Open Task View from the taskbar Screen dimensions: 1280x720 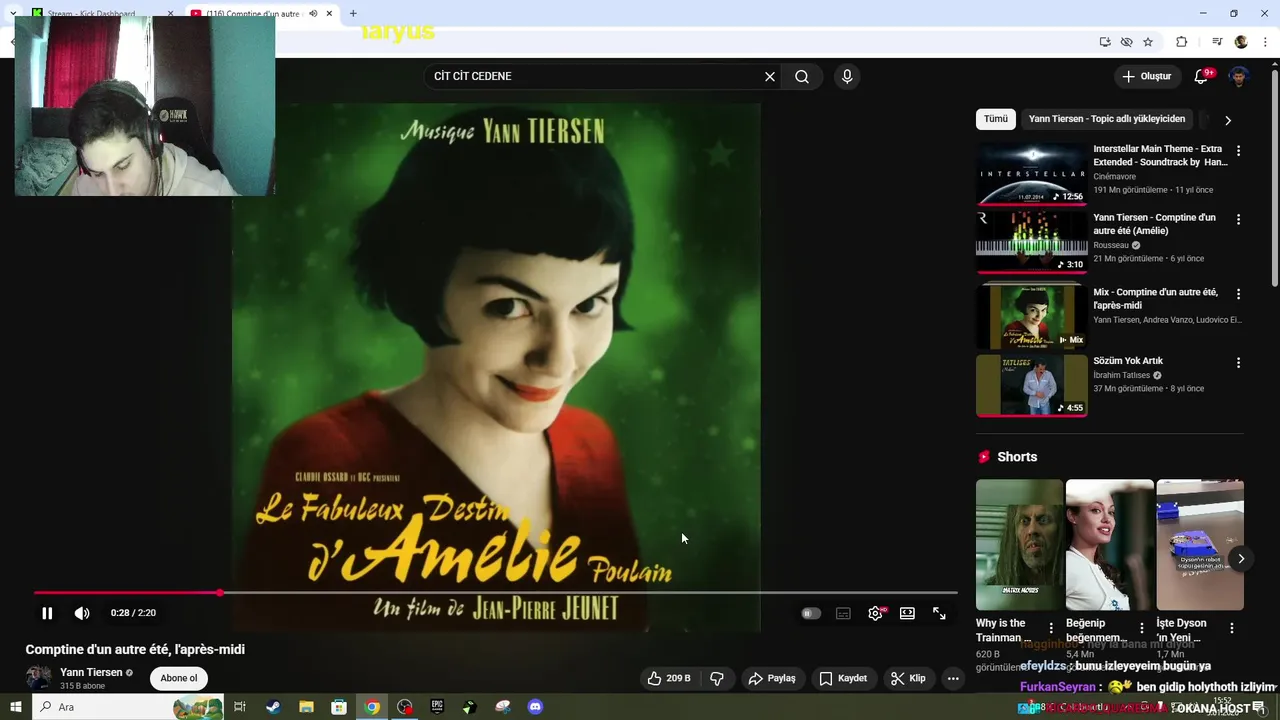(x=240, y=707)
